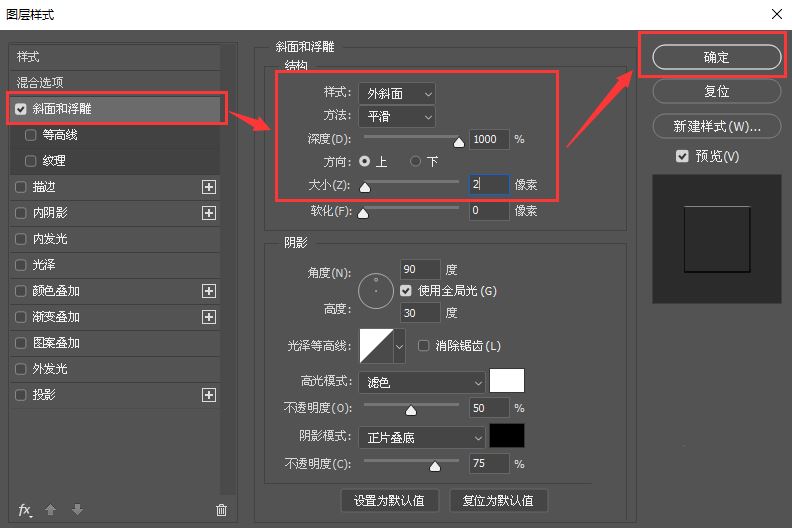Enable the 投影 checkbox
The image size is (792, 528).
tap(20, 395)
